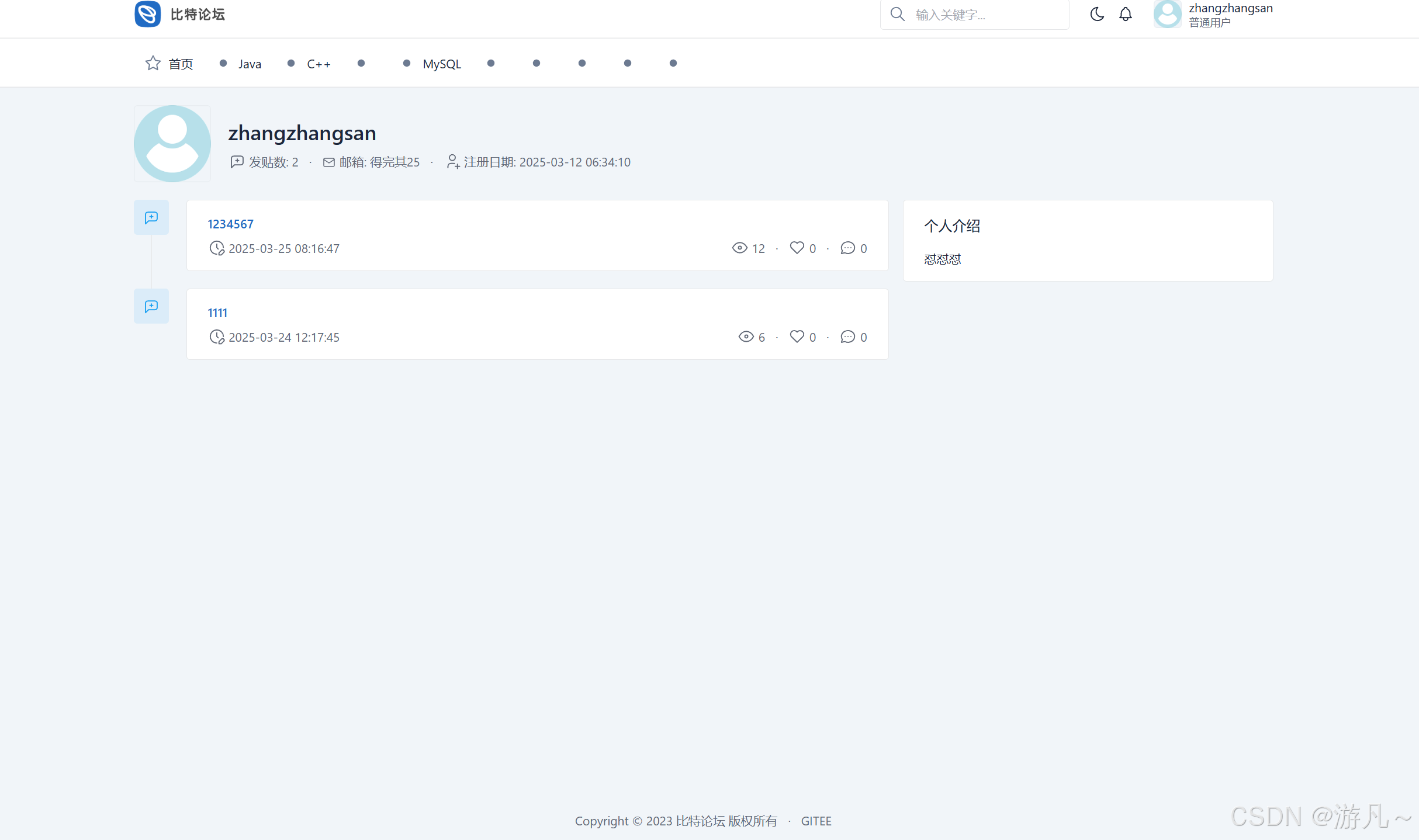Click the post icon beside 1234567
1419x840 pixels.
(x=151, y=217)
